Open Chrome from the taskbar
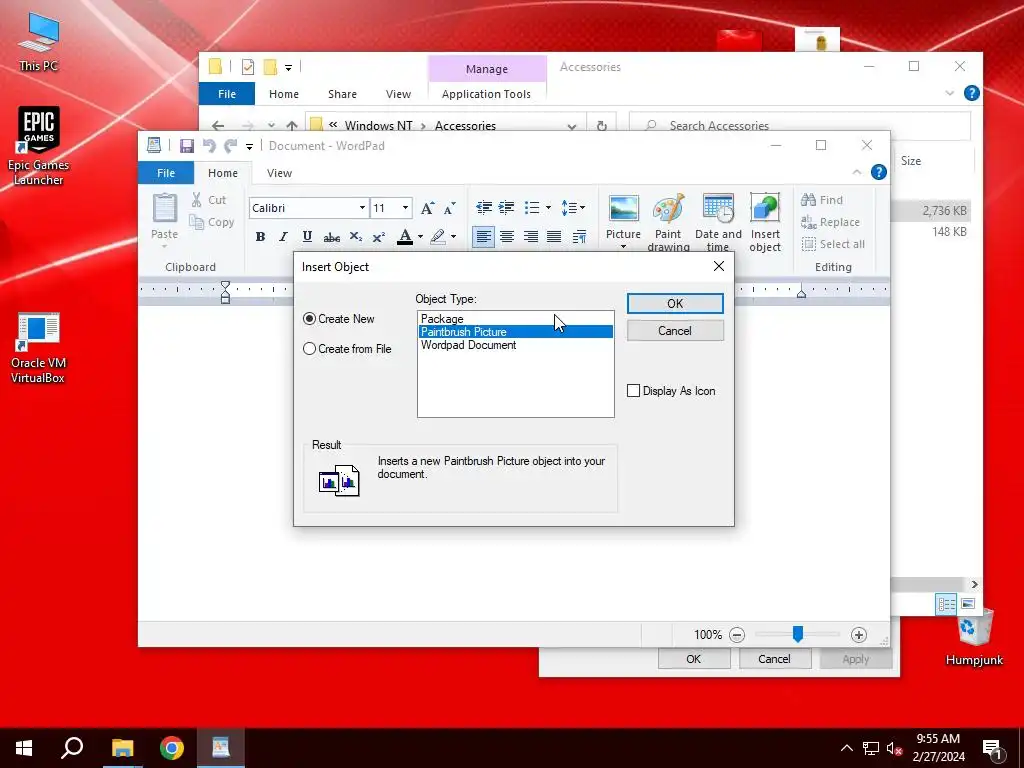The width and height of the screenshot is (1024, 768). click(172, 748)
